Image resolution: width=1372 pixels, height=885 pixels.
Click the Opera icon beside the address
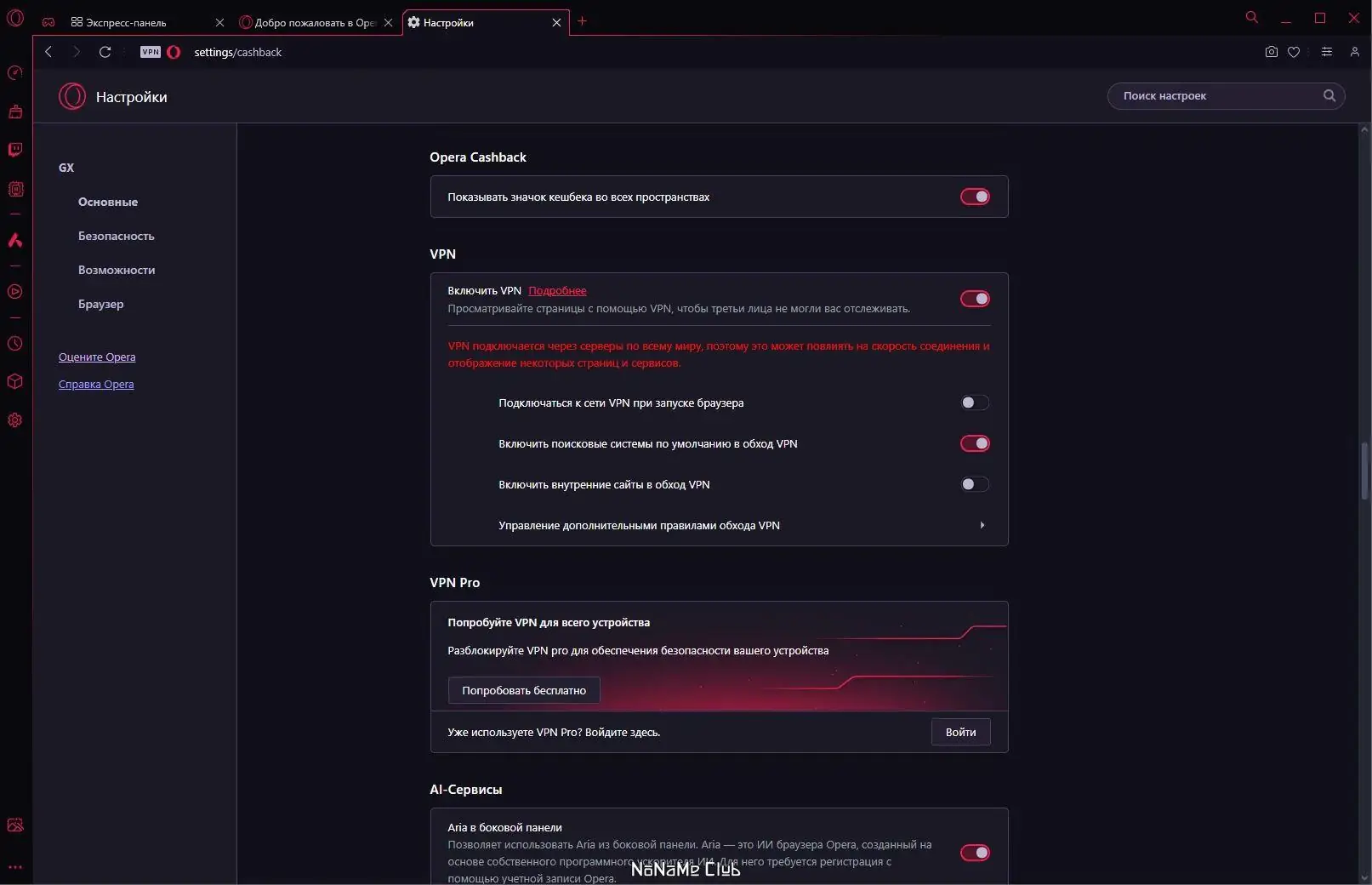pos(174,52)
